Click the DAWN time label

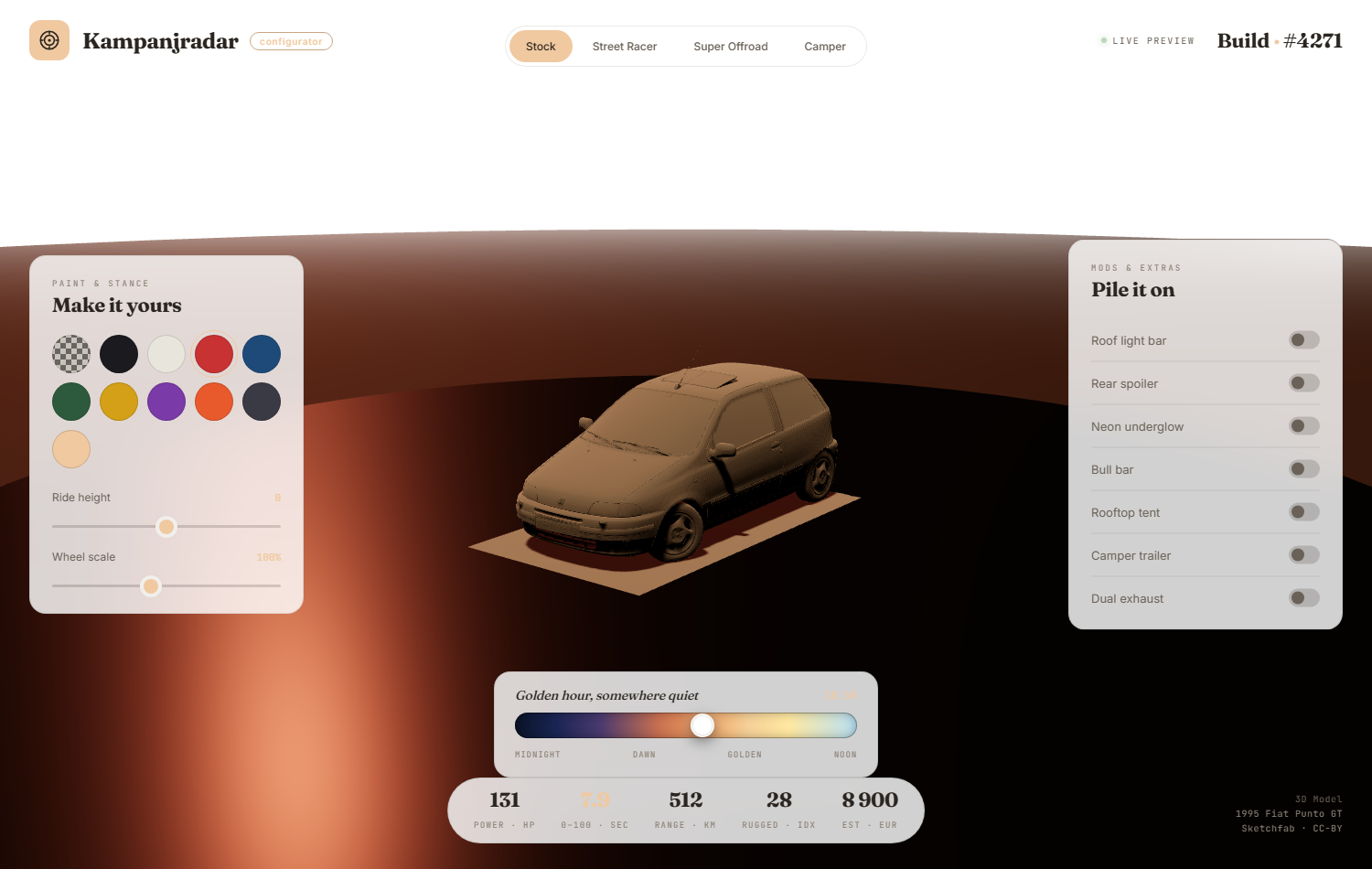[644, 755]
